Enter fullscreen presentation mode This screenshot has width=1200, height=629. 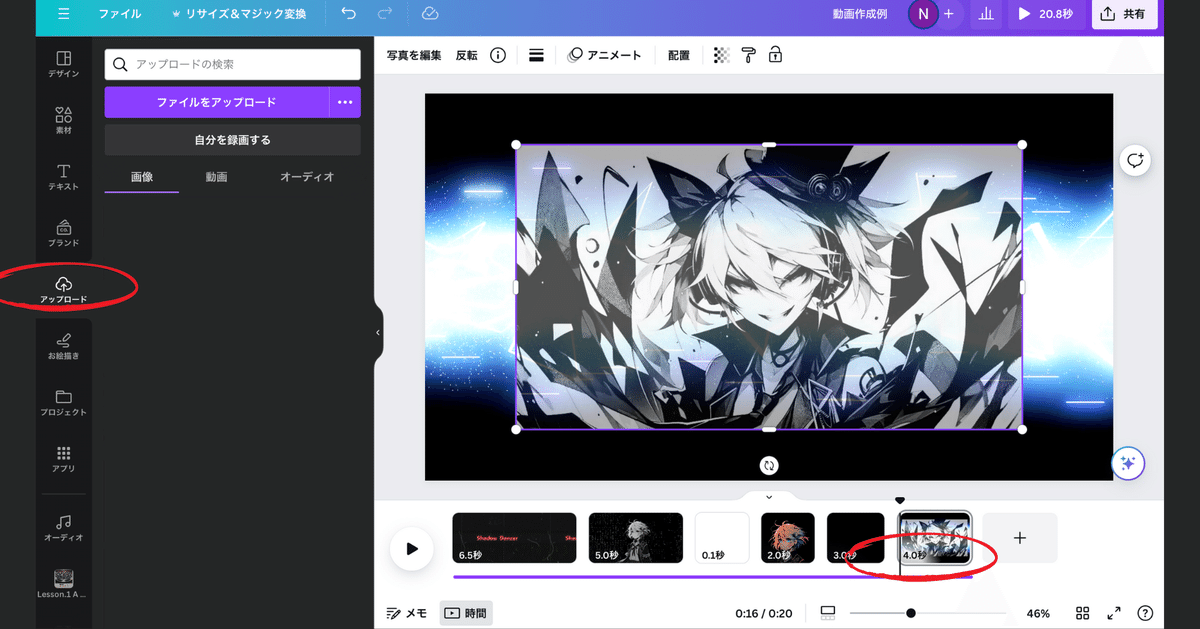pyautogui.click(x=1114, y=613)
